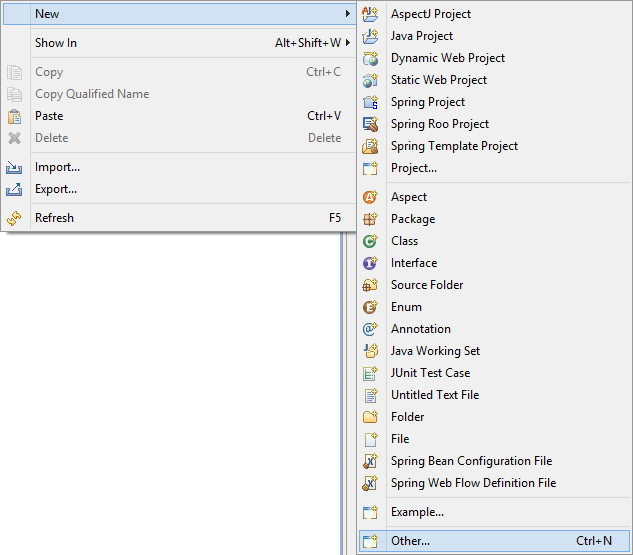The width and height of the screenshot is (633, 555).
Task: Click the JUnit Test Case icon
Action: pos(370,373)
